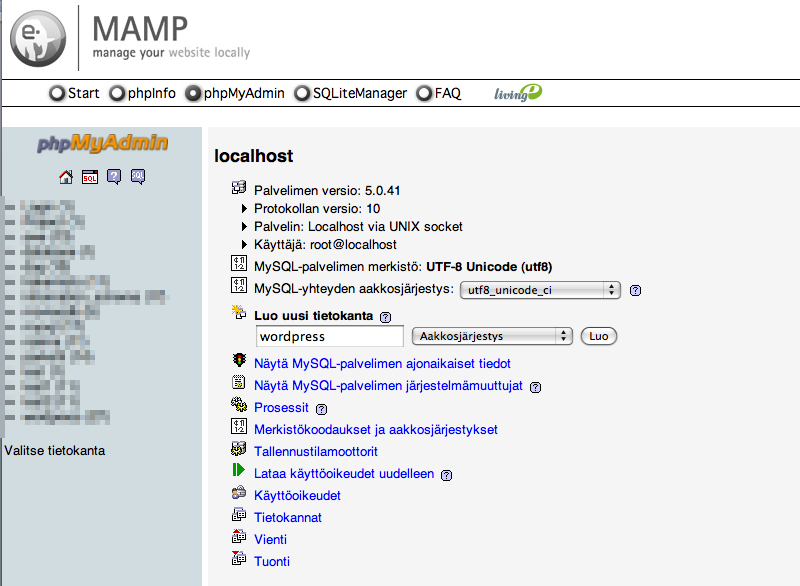Open help for Luo uusi tietokanta
The width and height of the screenshot is (800, 586).
[386, 317]
